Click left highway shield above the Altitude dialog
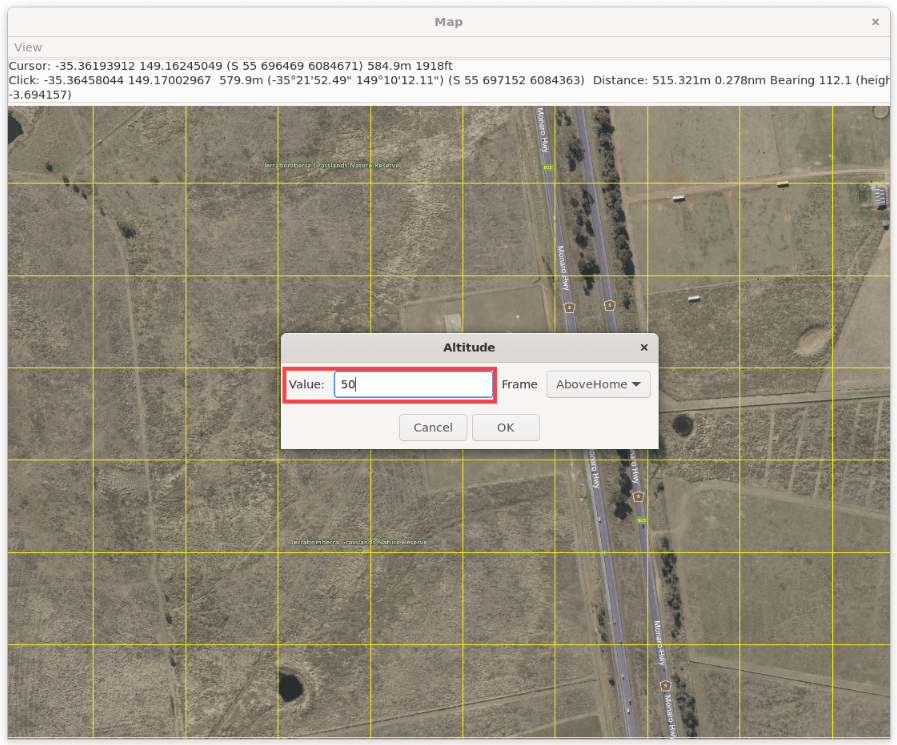The image size is (897, 745). pyautogui.click(x=569, y=307)
